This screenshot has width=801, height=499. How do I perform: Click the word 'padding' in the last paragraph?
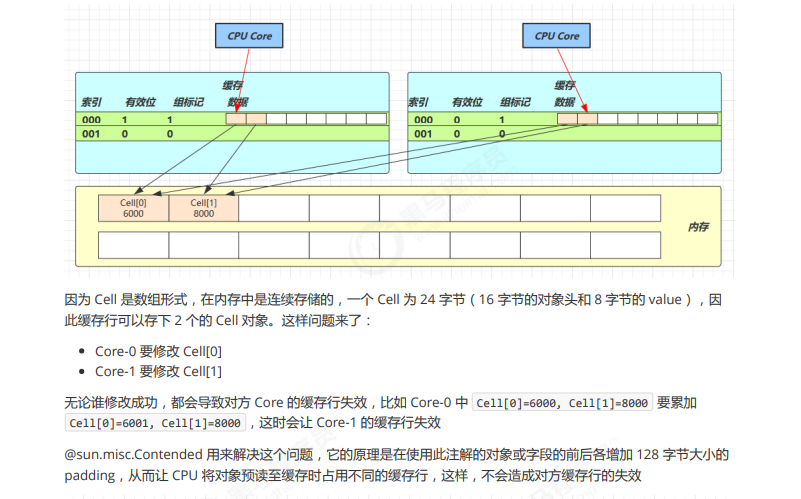pos(90,476)
